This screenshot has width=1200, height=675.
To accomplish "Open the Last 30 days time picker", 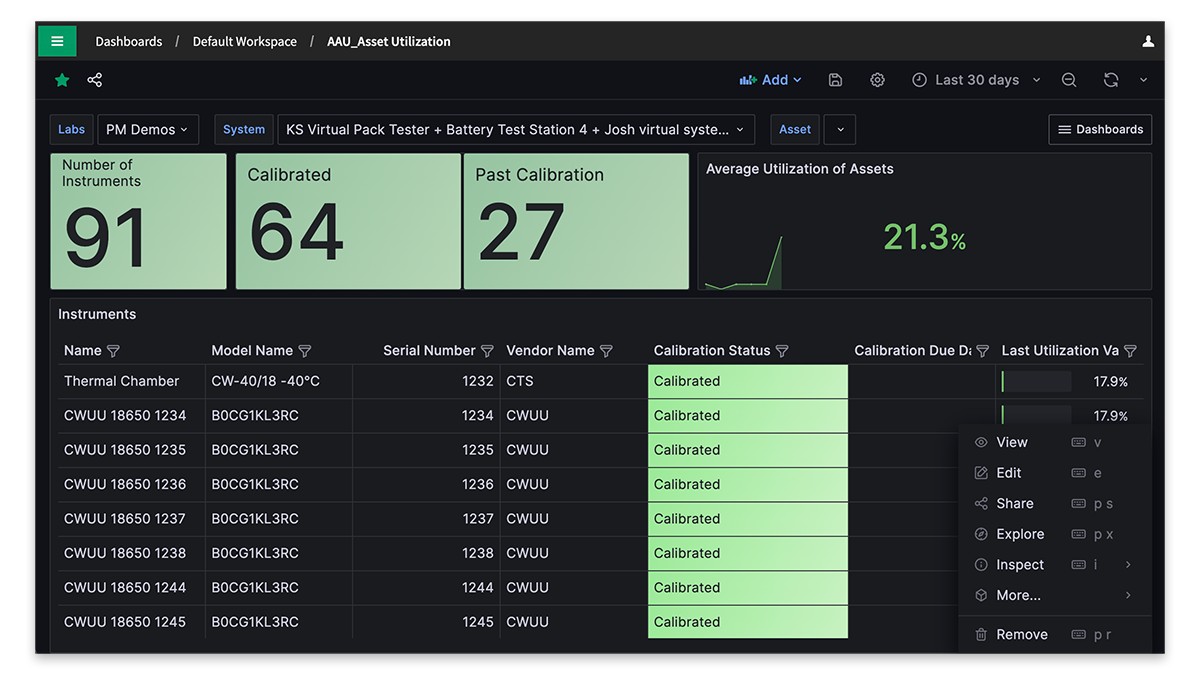I will point(976,80).
